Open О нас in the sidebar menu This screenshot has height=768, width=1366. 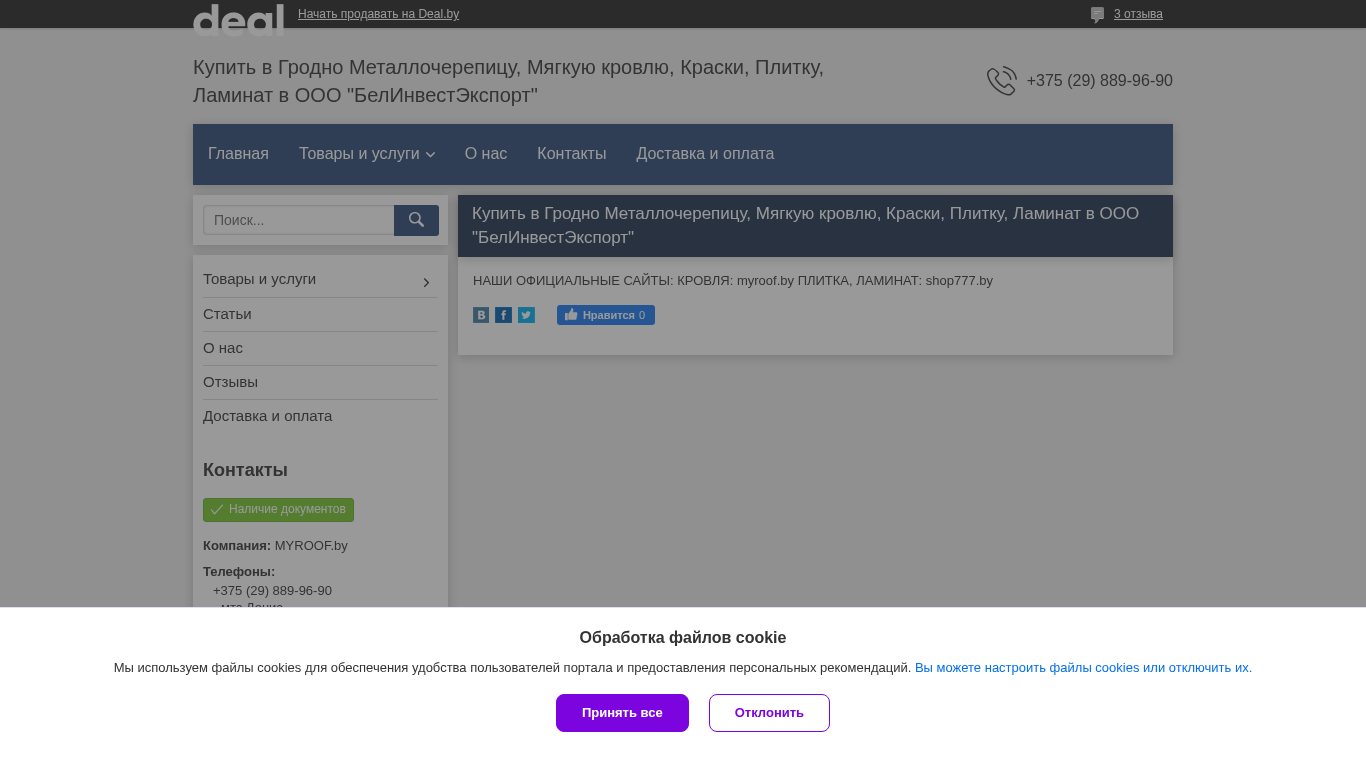coord(223,348)
